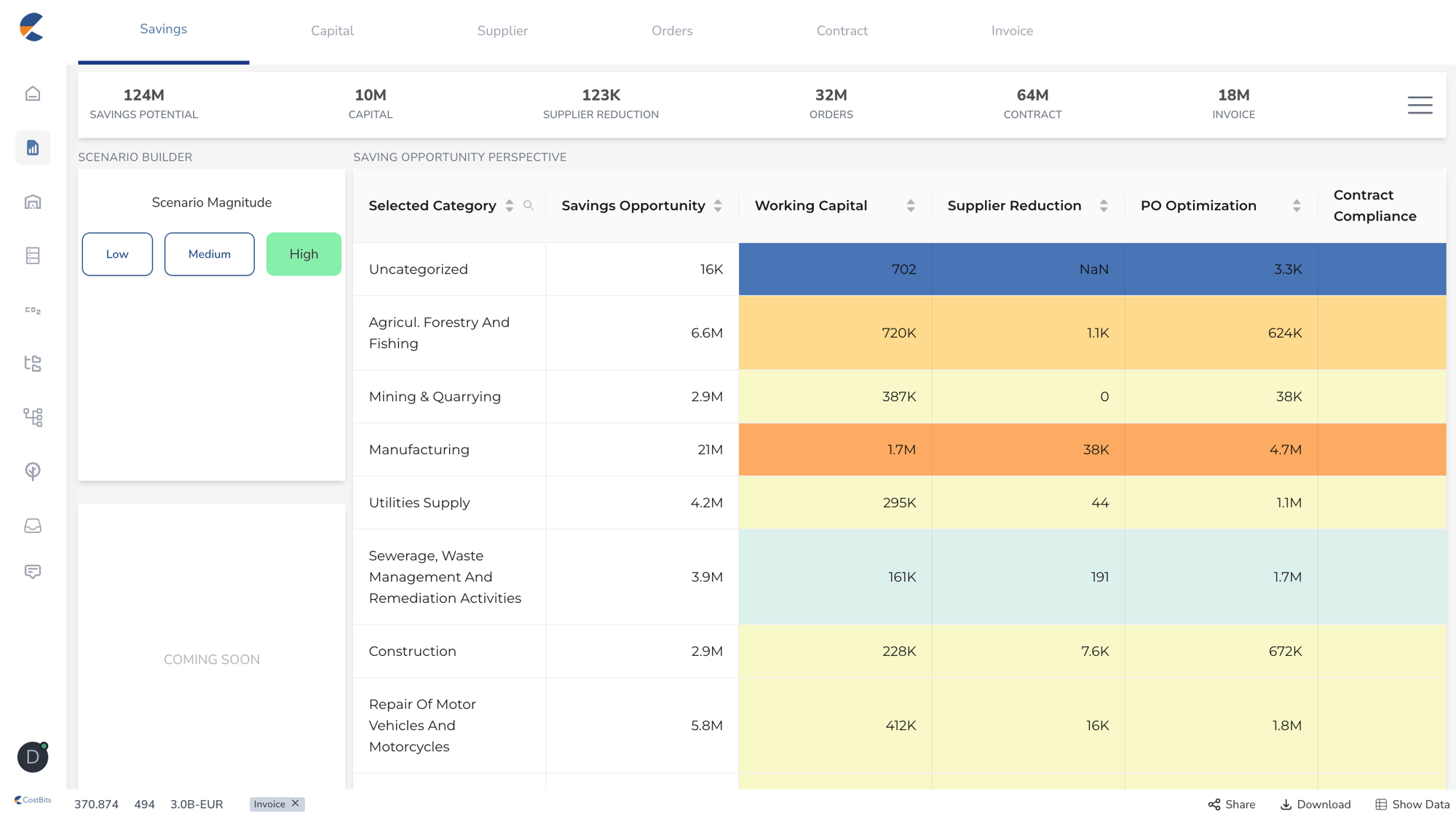Open the hamburger menu icon
This screenshot has height=816, width=1456.
1420,105
